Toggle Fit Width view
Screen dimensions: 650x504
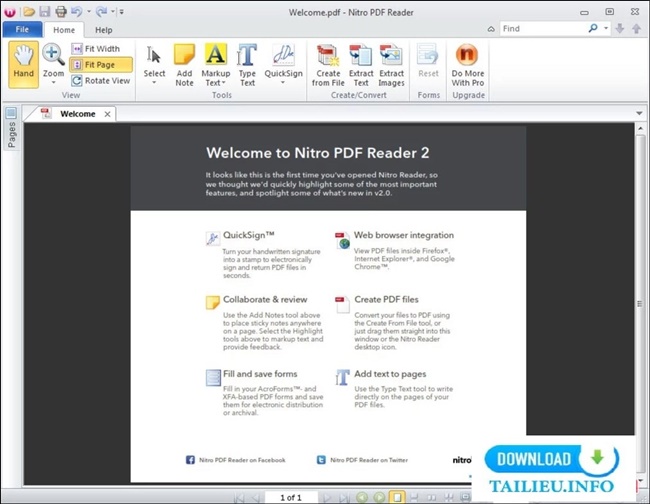96,49
